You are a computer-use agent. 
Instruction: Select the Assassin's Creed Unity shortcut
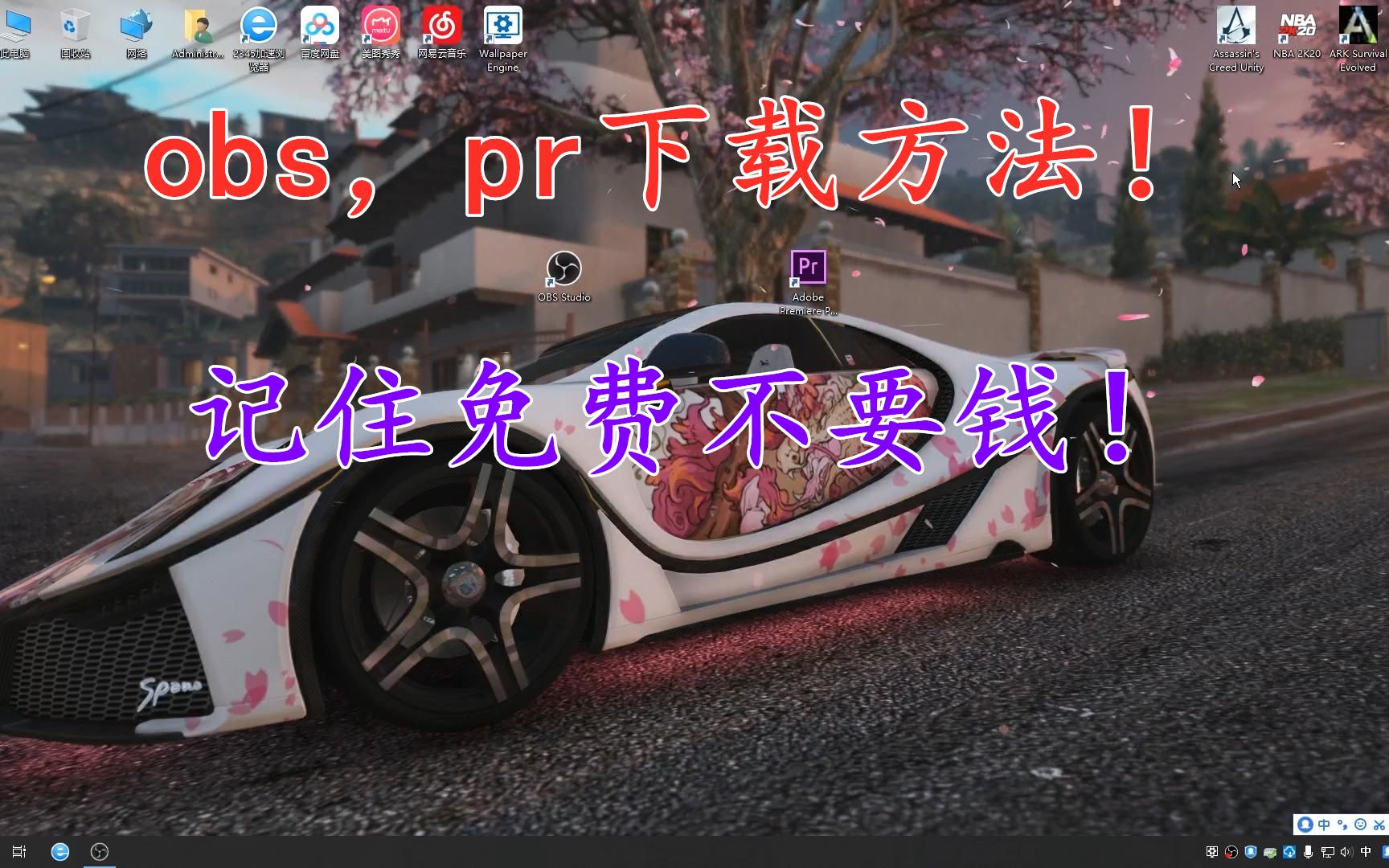point(1236,39)
